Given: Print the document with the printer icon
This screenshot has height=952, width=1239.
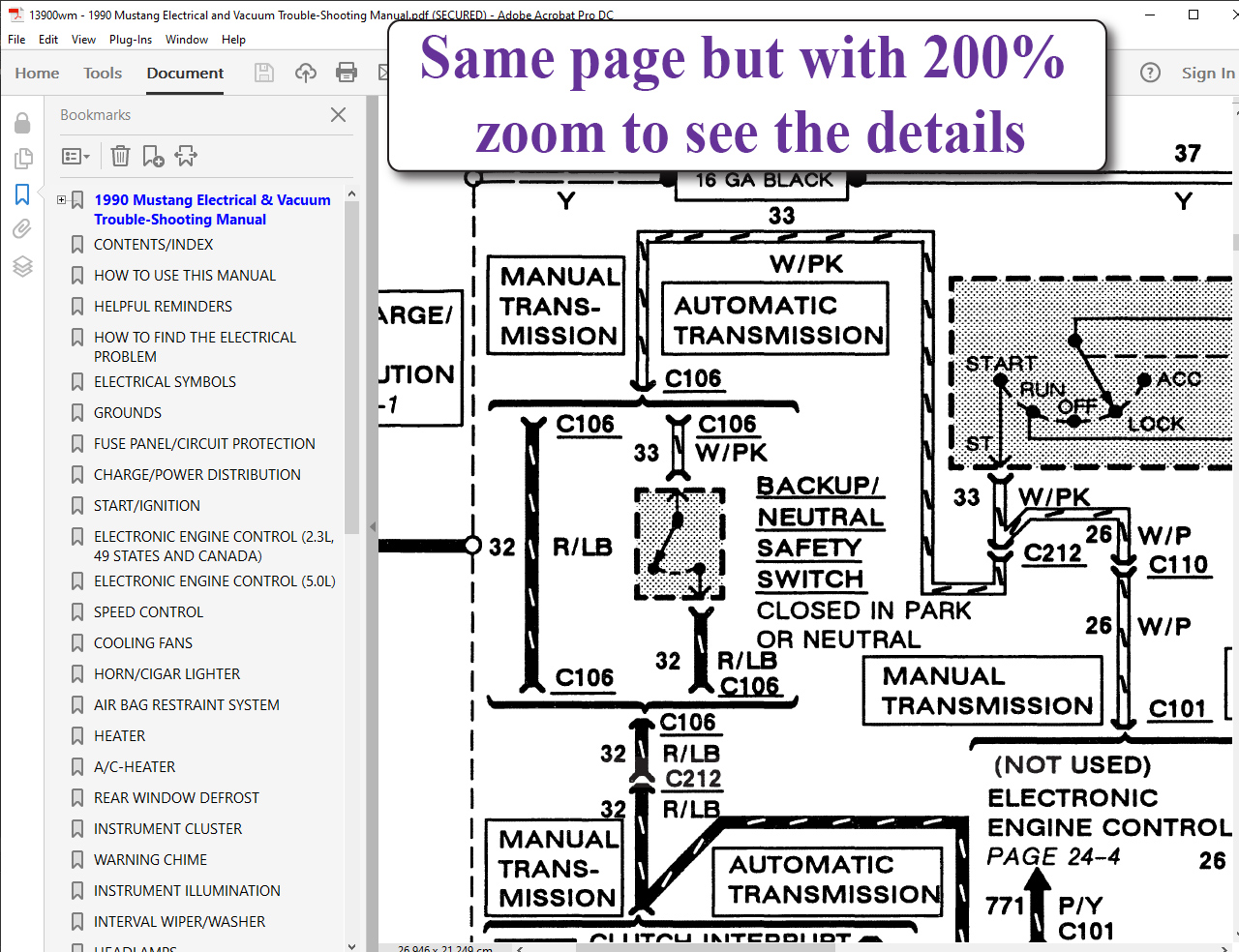Looking at the screenshot, I should coord(347,73).
